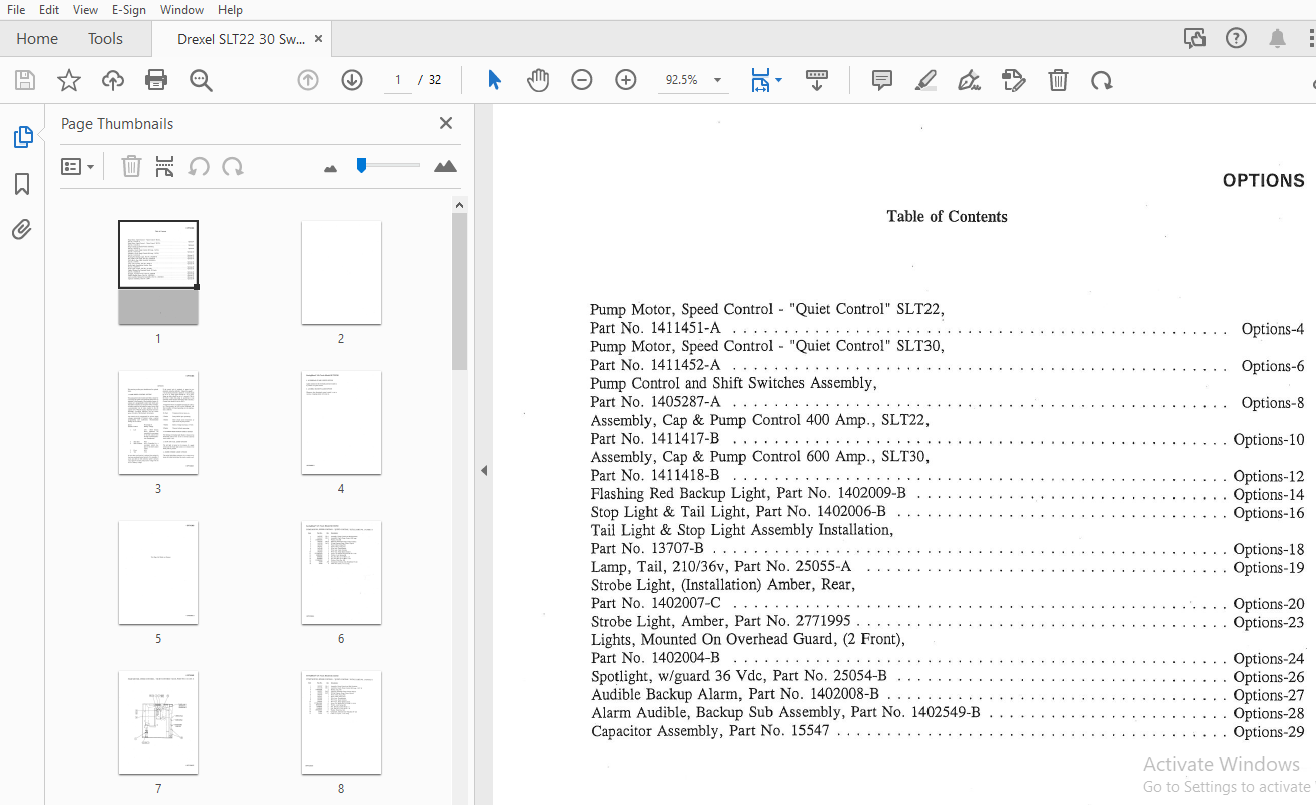Click the delete trash icon in toolbar
1316x805 pixels.
pos(1058,80)
